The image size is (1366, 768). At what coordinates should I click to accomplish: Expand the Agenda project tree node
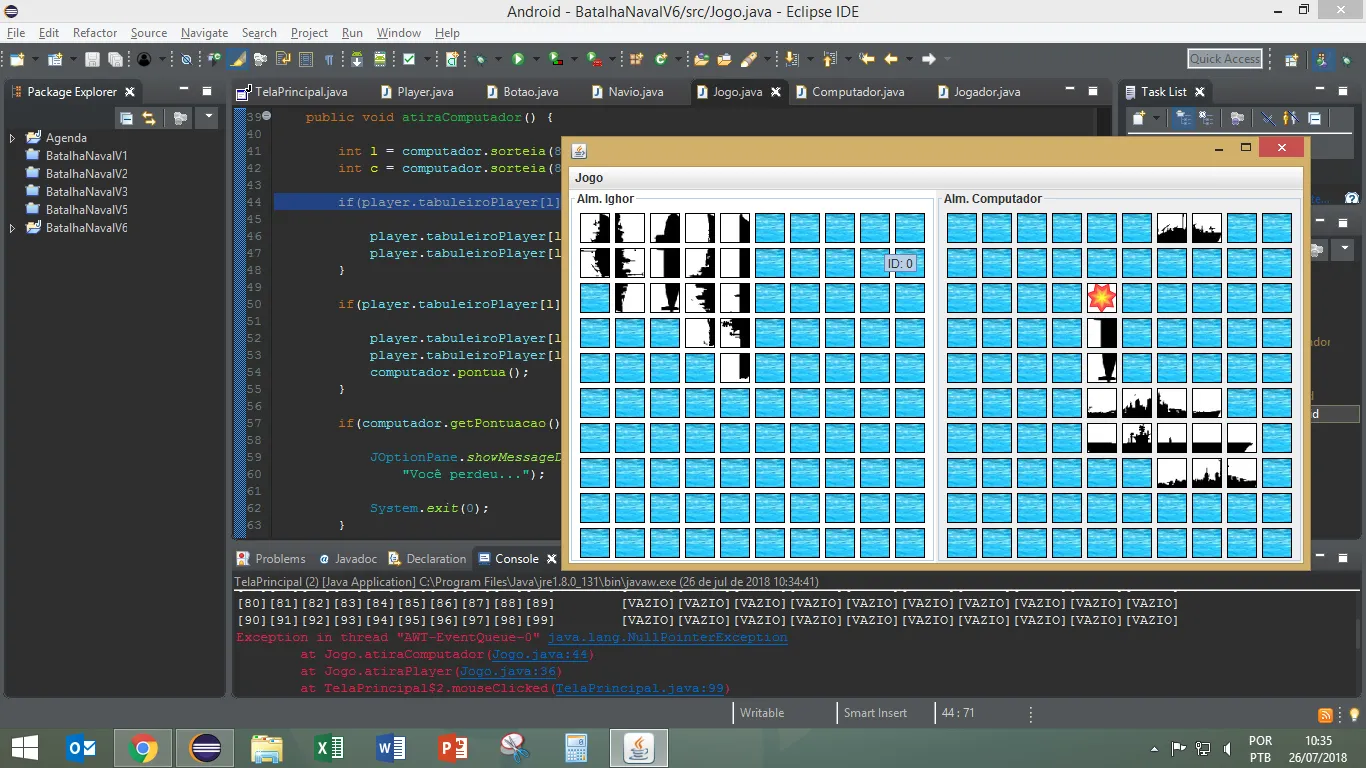click(x=12, y=138)
